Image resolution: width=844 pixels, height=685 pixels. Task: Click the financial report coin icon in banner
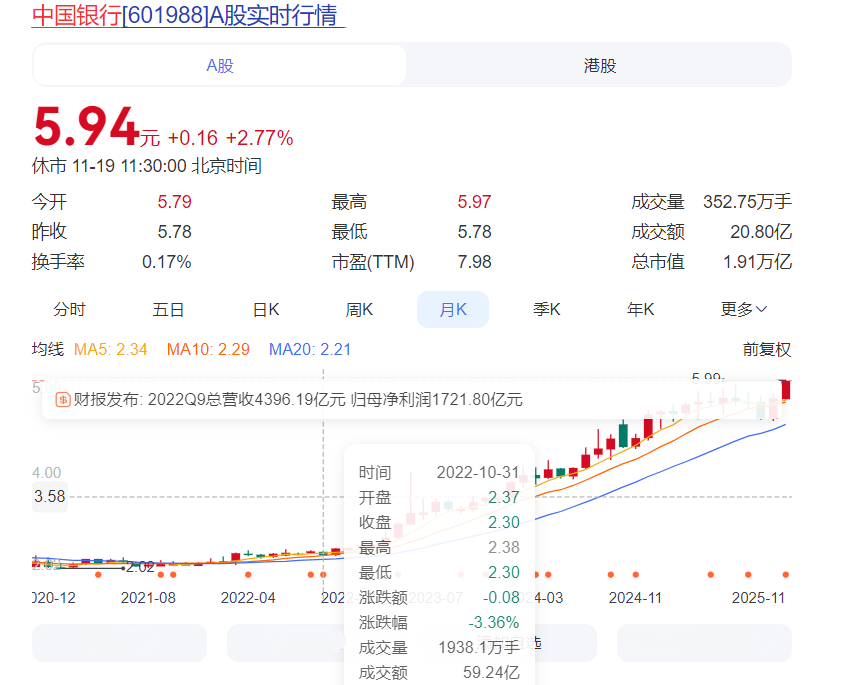pyautogui.click(x=63, y=400)
